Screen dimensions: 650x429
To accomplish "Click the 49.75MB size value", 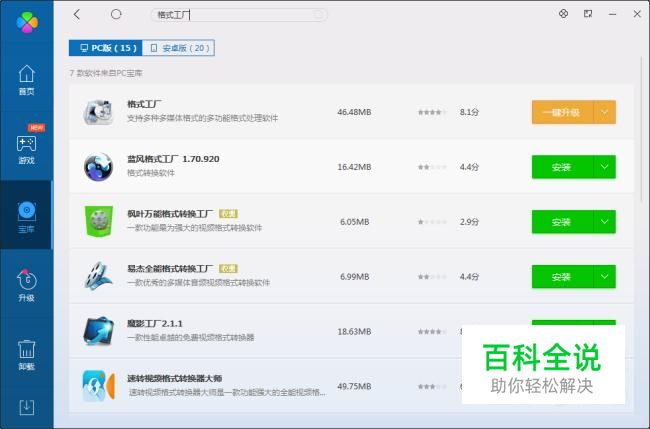I will (x=354, y=386).
